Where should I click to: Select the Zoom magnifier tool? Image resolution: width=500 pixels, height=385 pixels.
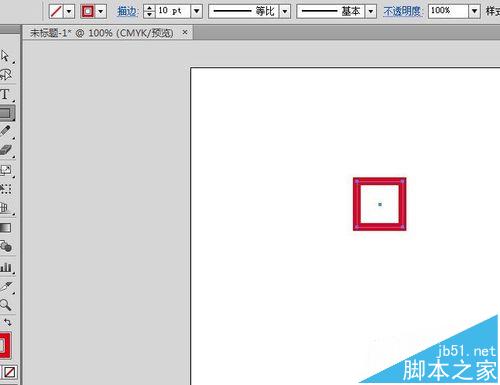tap(5, 305)
